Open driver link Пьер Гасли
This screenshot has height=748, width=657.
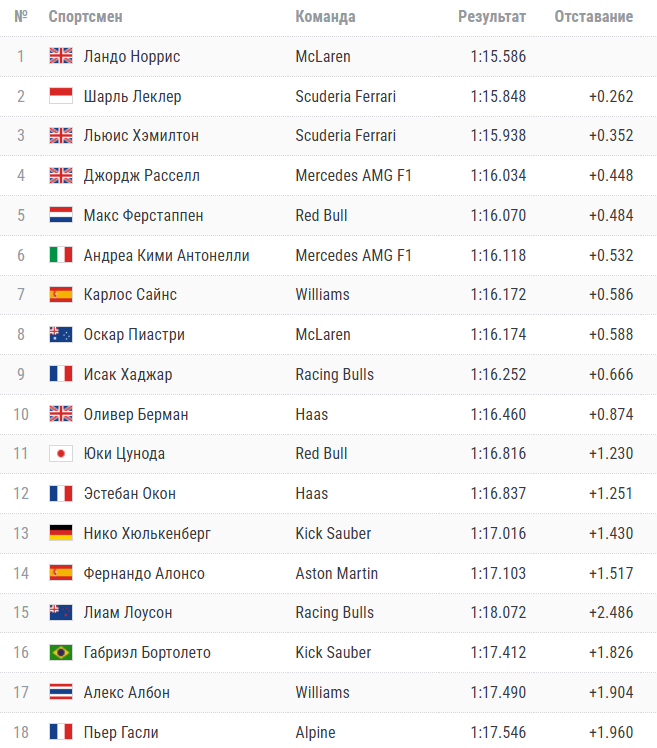(121, 733)
